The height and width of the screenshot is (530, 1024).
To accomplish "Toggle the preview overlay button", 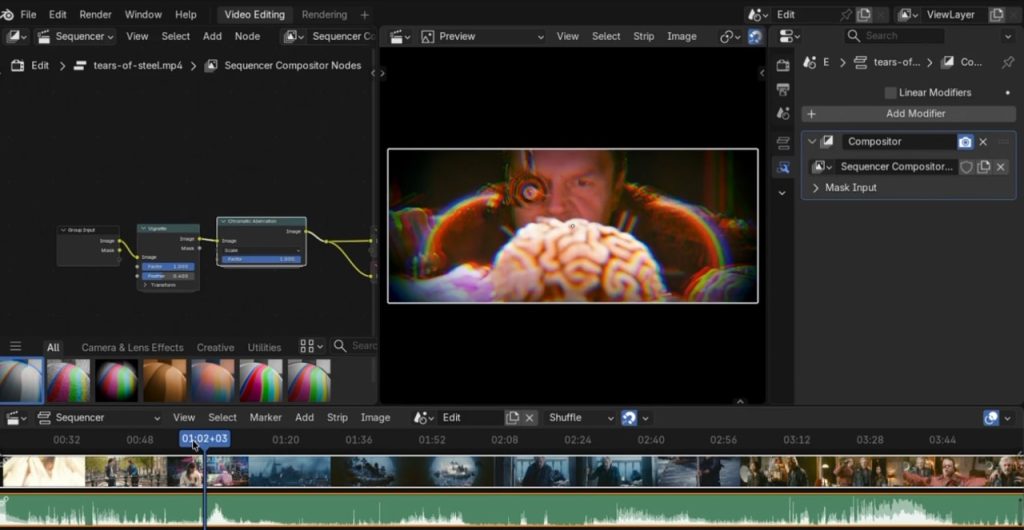I will (x=755, y=36).
